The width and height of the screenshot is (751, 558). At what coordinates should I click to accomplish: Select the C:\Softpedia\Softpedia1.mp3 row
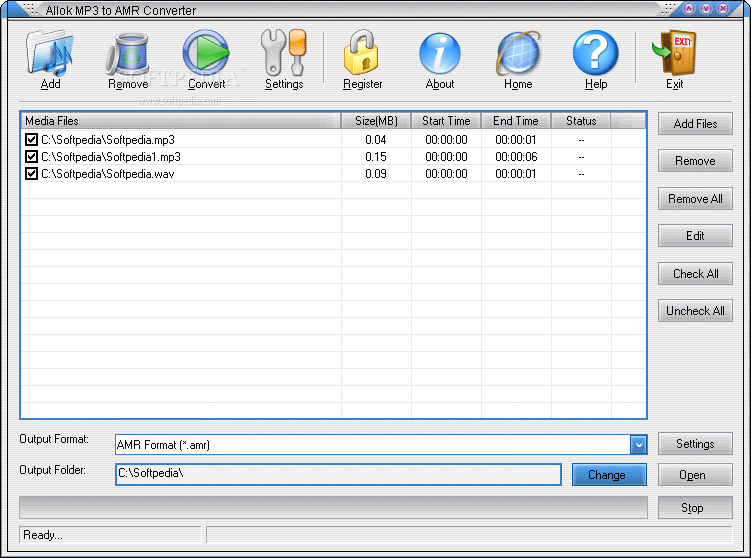(x=333, y=157)
